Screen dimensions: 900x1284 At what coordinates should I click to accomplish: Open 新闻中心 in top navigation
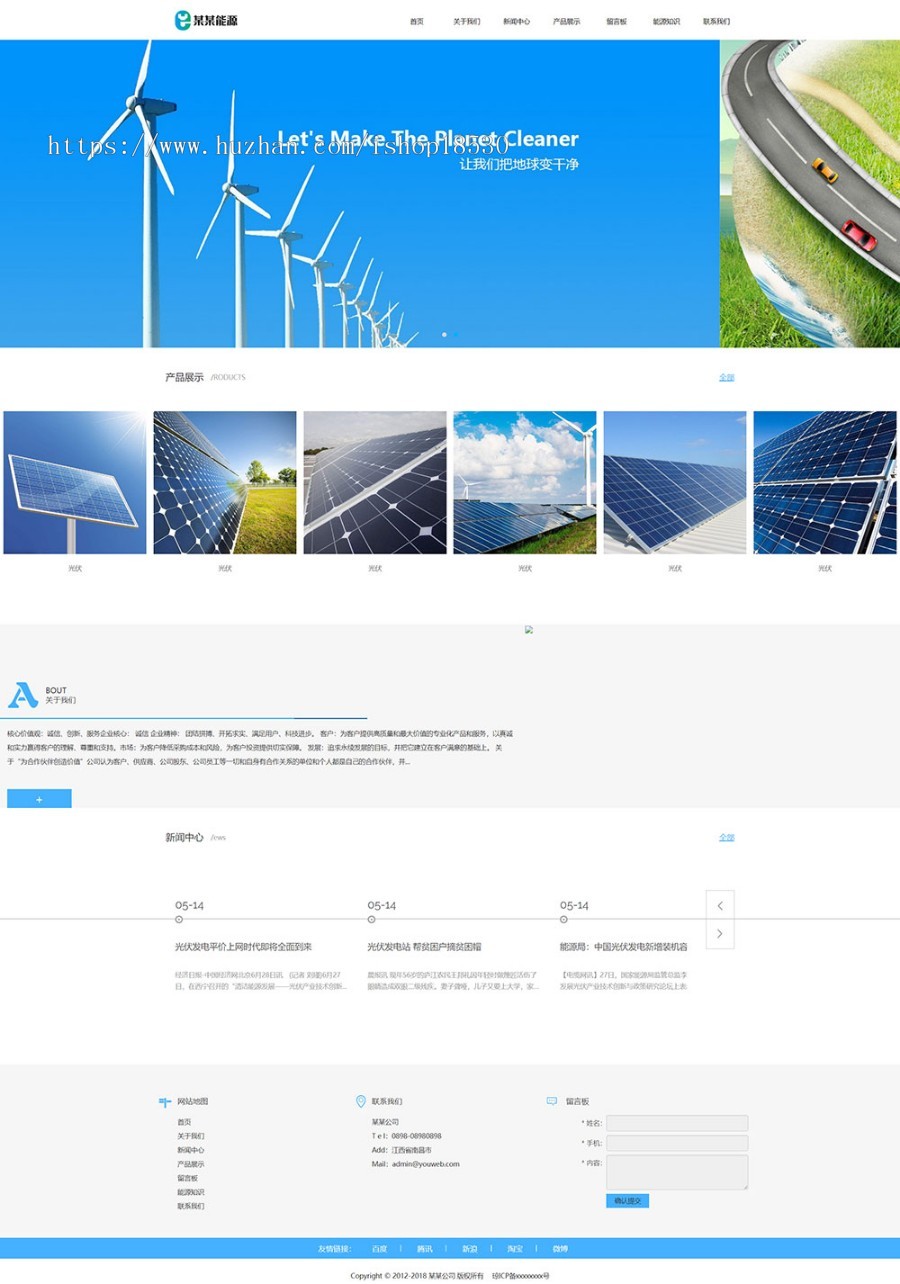click(x=516, y=21)
